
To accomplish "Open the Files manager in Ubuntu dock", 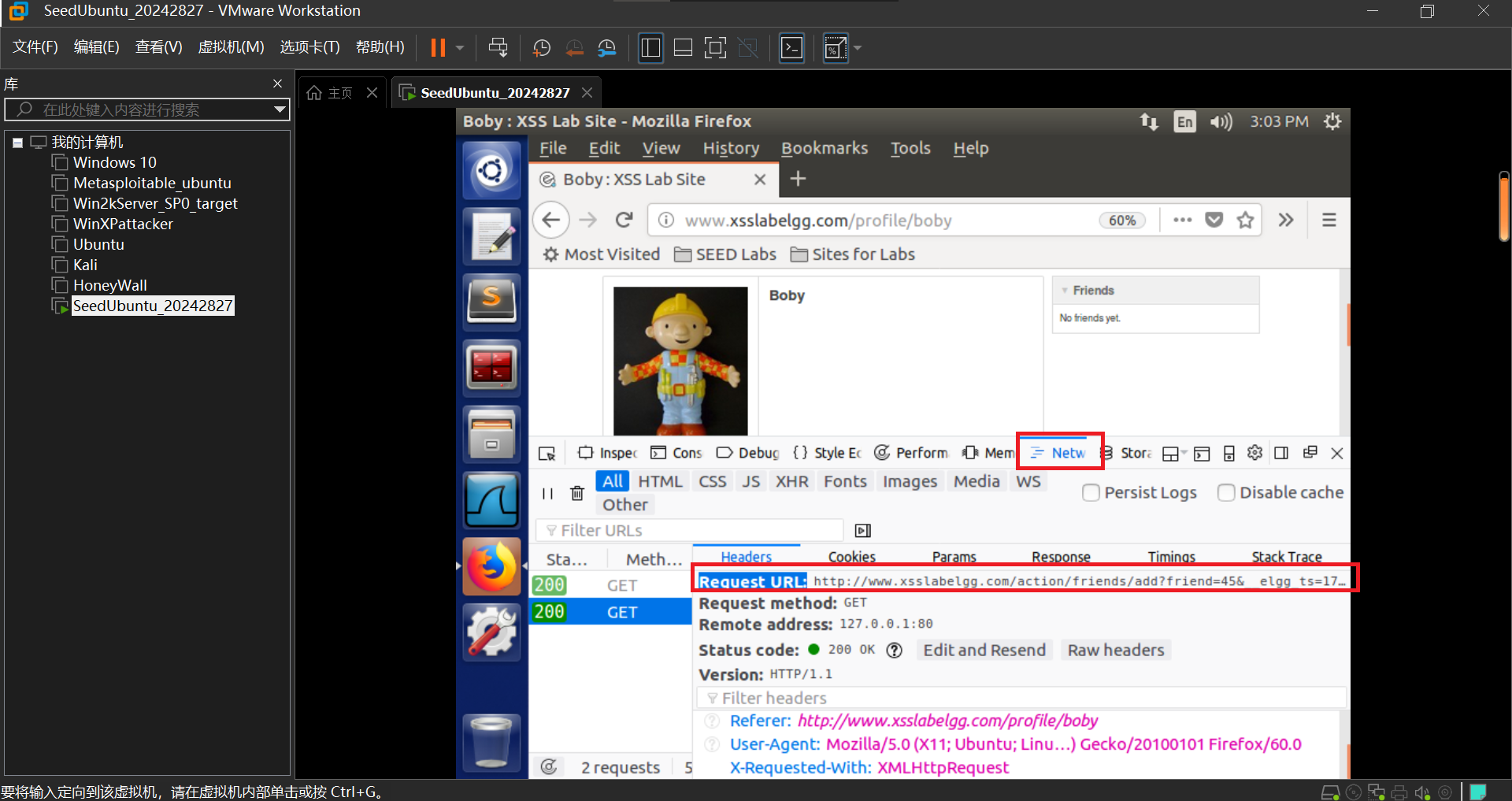I will [491, 434].
